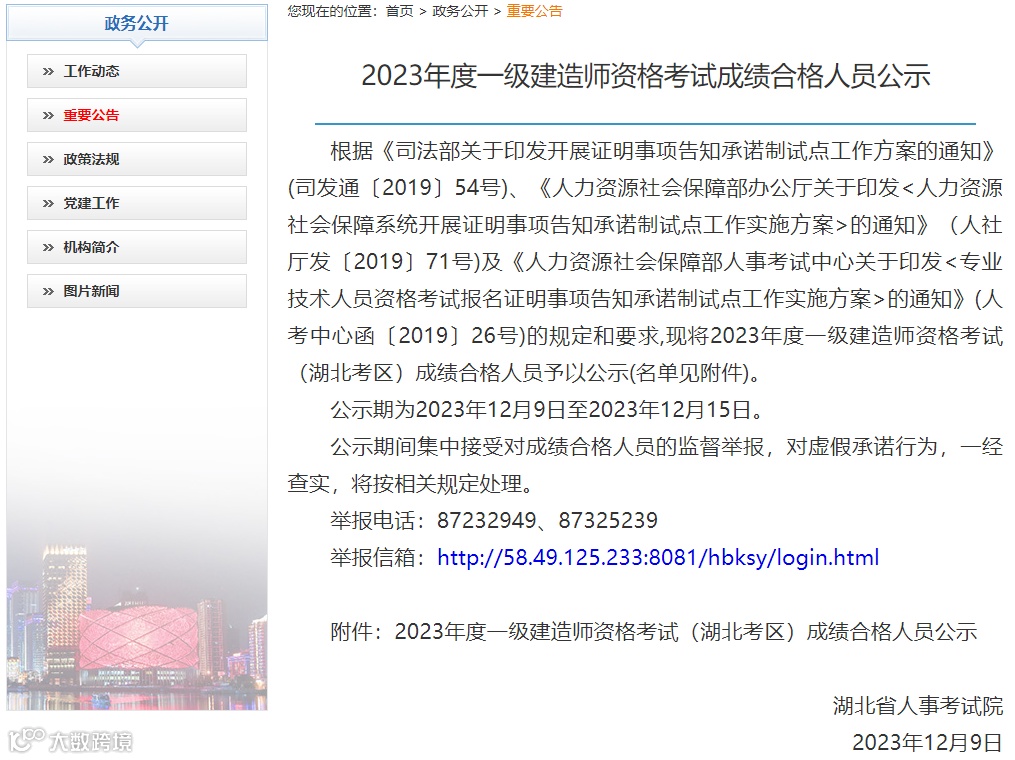Screen dimensions: 1015x760
Task: Click the chevron icon beside 工作动态
Action: point(48,72)
